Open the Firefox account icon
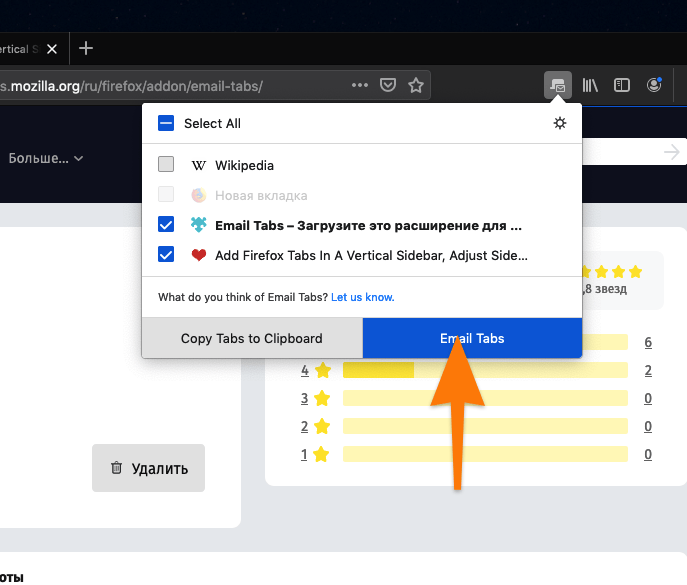The width and height of the screenshot is (687, 585). pos(654,85)
